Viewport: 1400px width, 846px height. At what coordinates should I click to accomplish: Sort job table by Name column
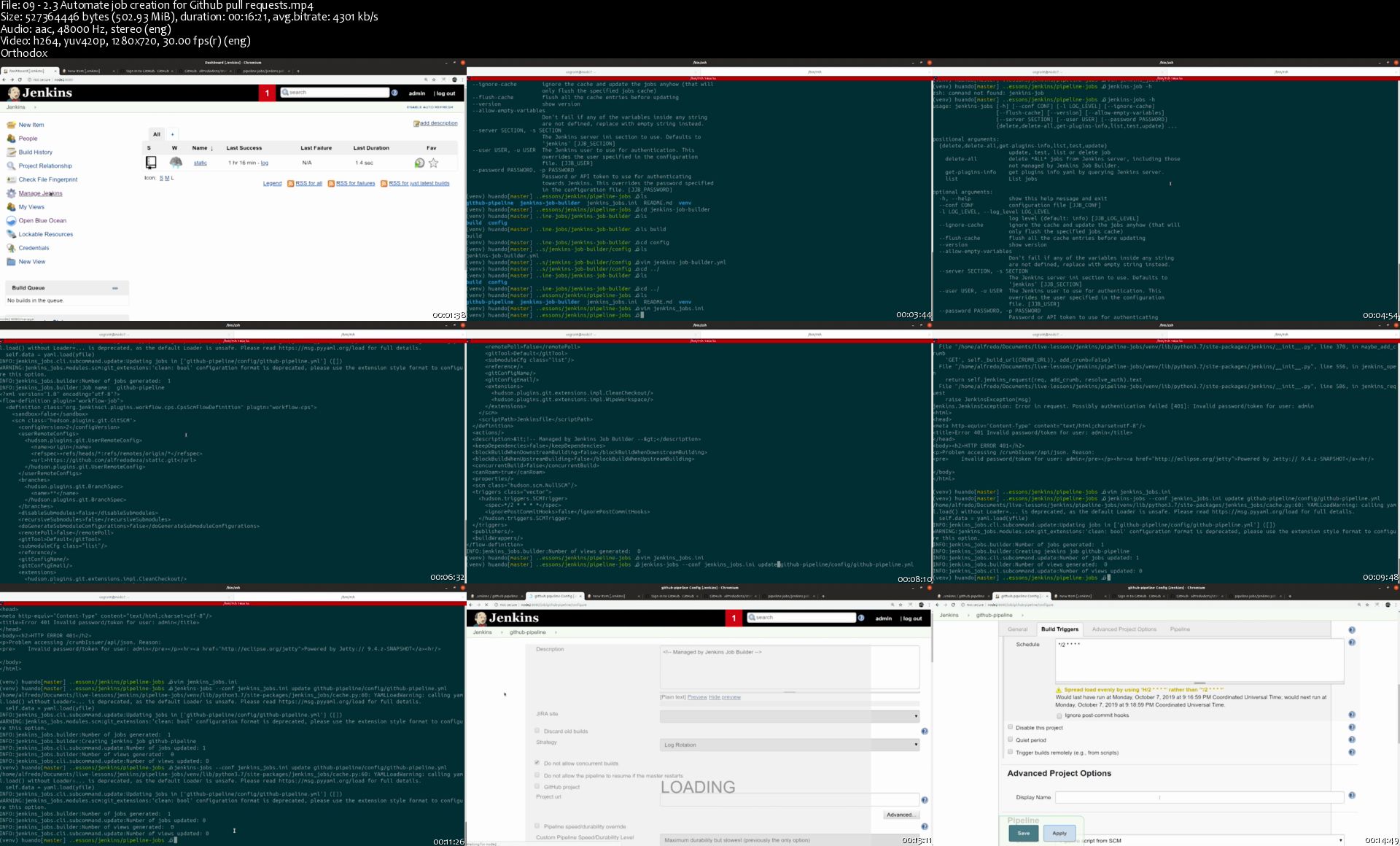[203, 148]
